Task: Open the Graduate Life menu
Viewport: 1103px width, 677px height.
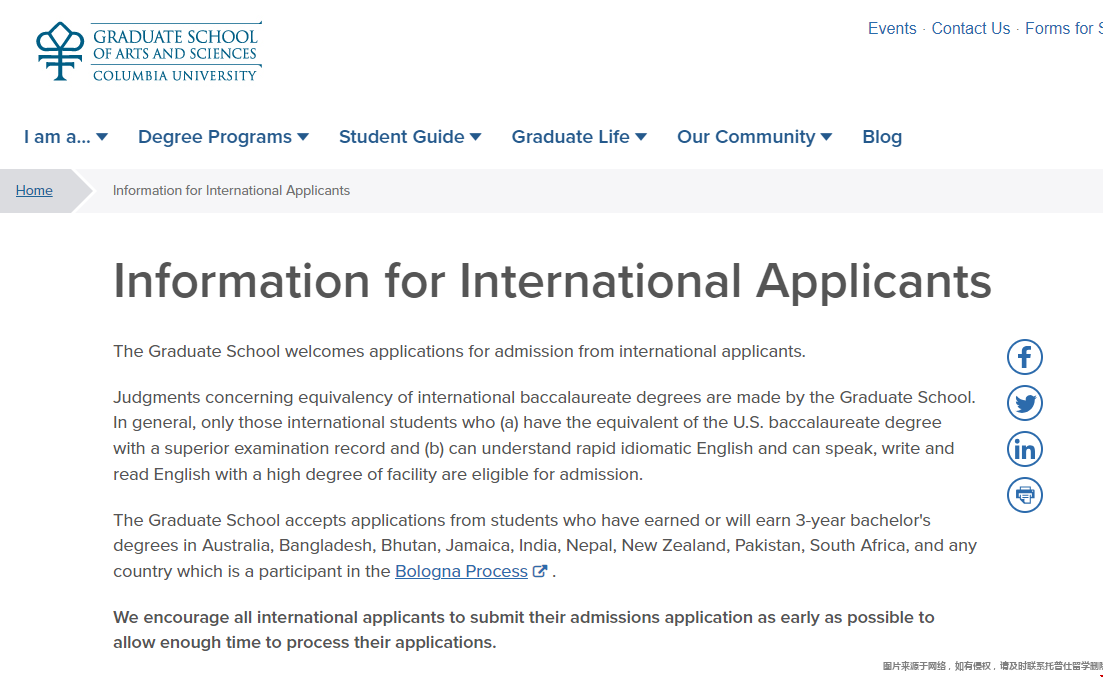Action: [x=579, y=137]
